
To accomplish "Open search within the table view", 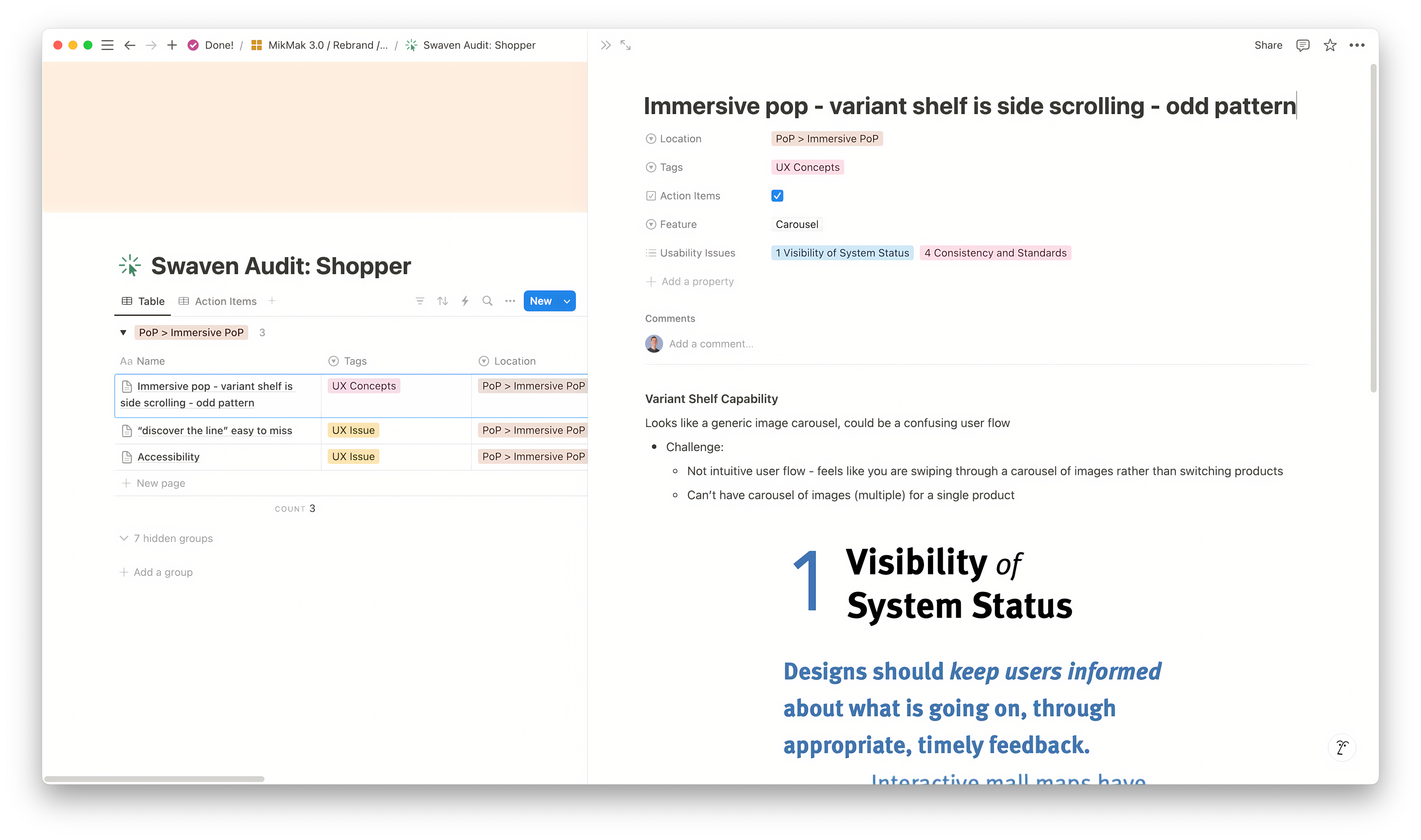I will 487,301.
